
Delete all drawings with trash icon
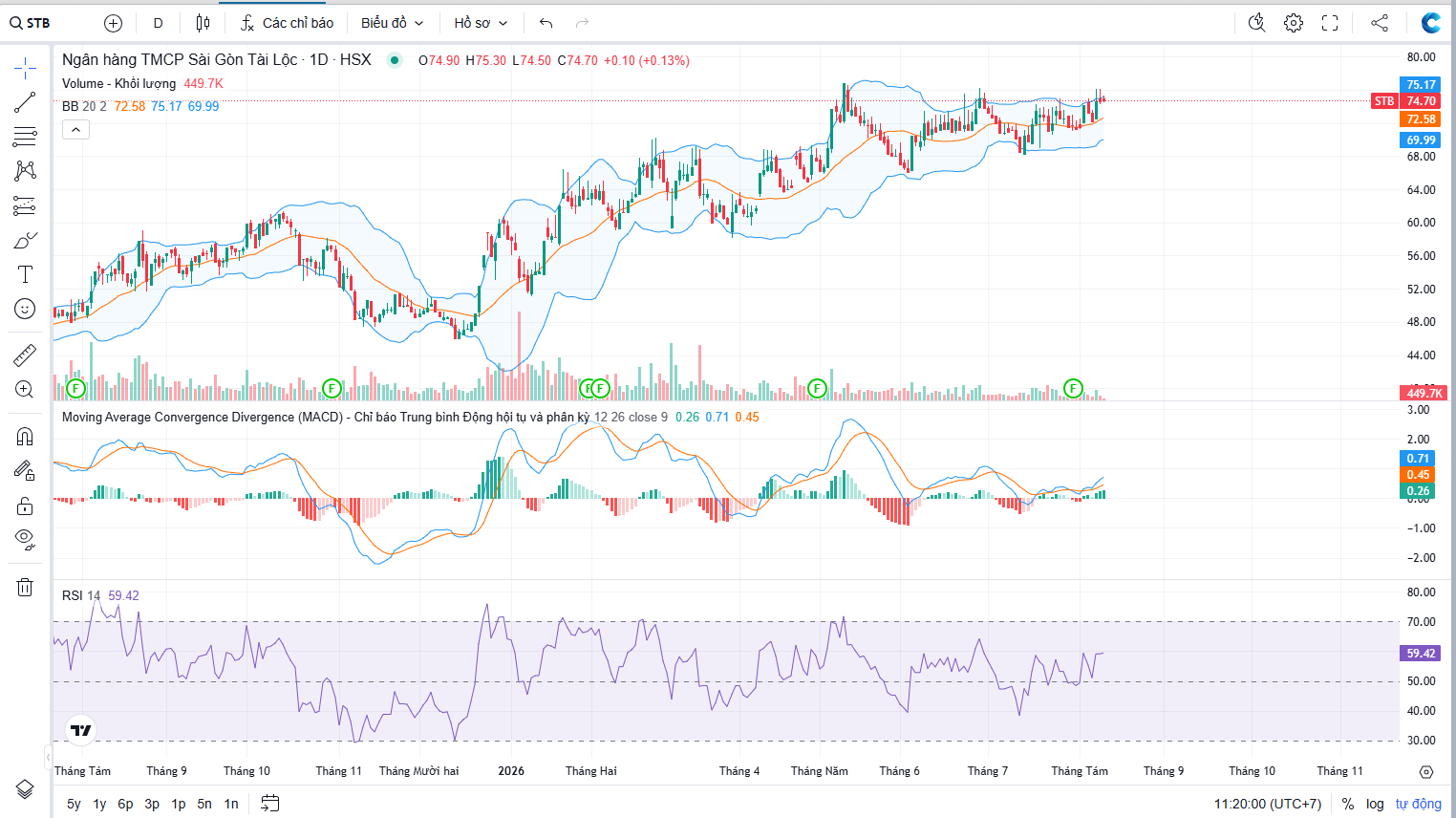point(25,587)
